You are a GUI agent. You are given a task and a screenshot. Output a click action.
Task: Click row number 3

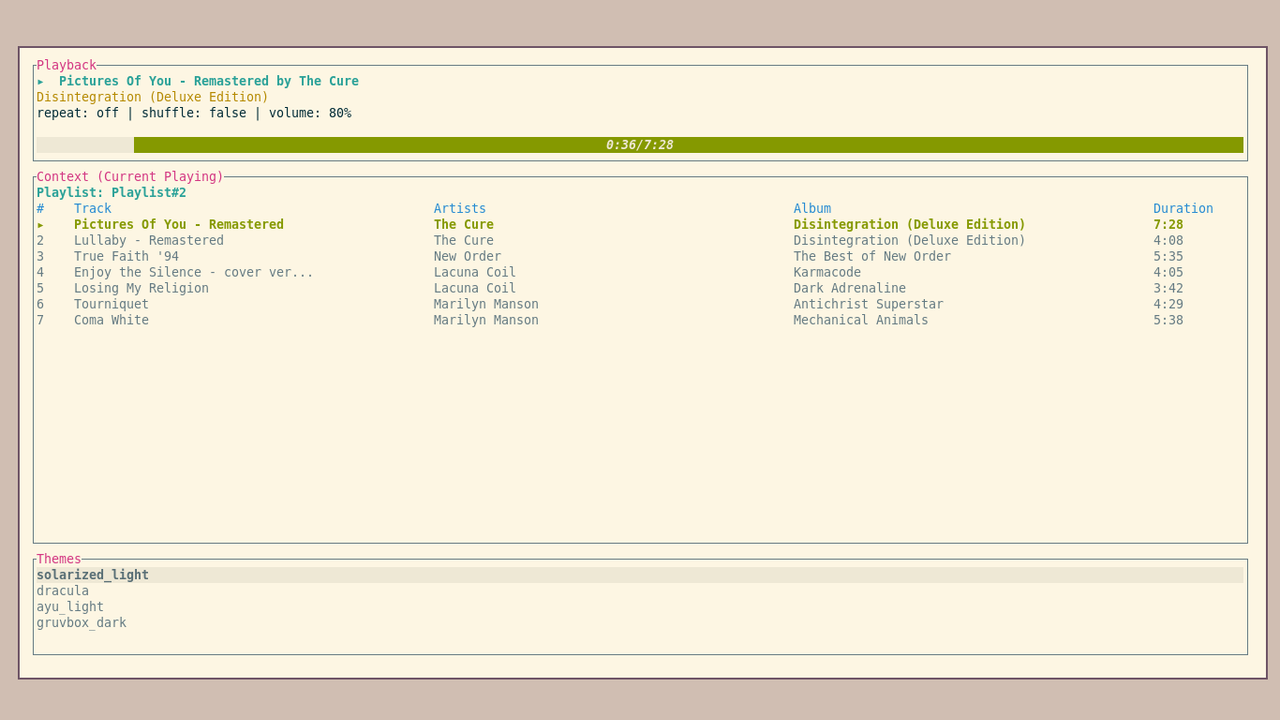41,257
